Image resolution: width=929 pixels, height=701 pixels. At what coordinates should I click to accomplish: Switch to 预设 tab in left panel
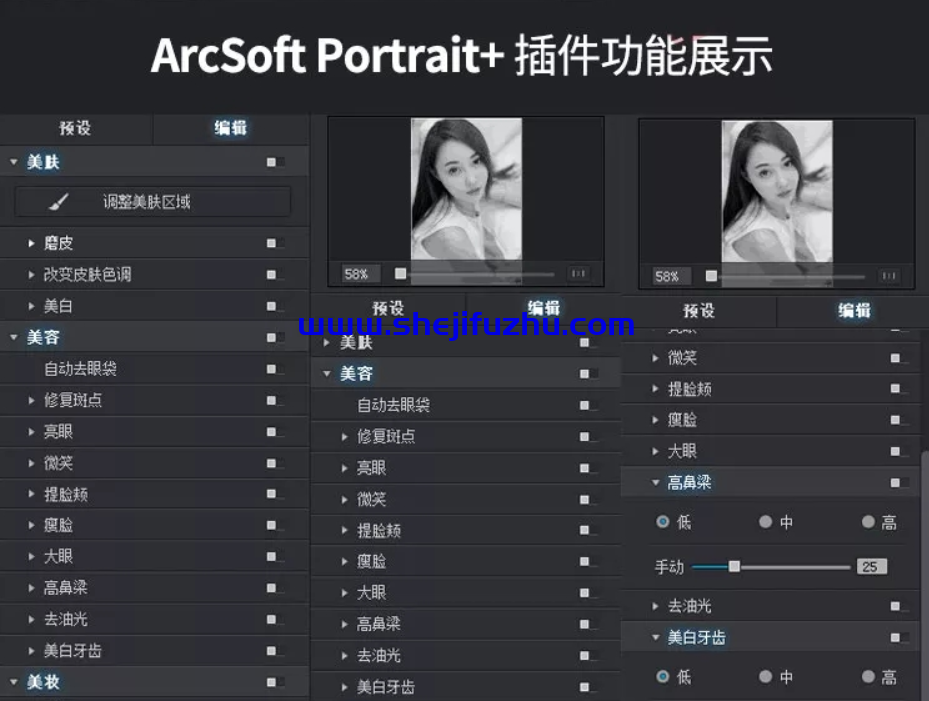pos(75,128)
